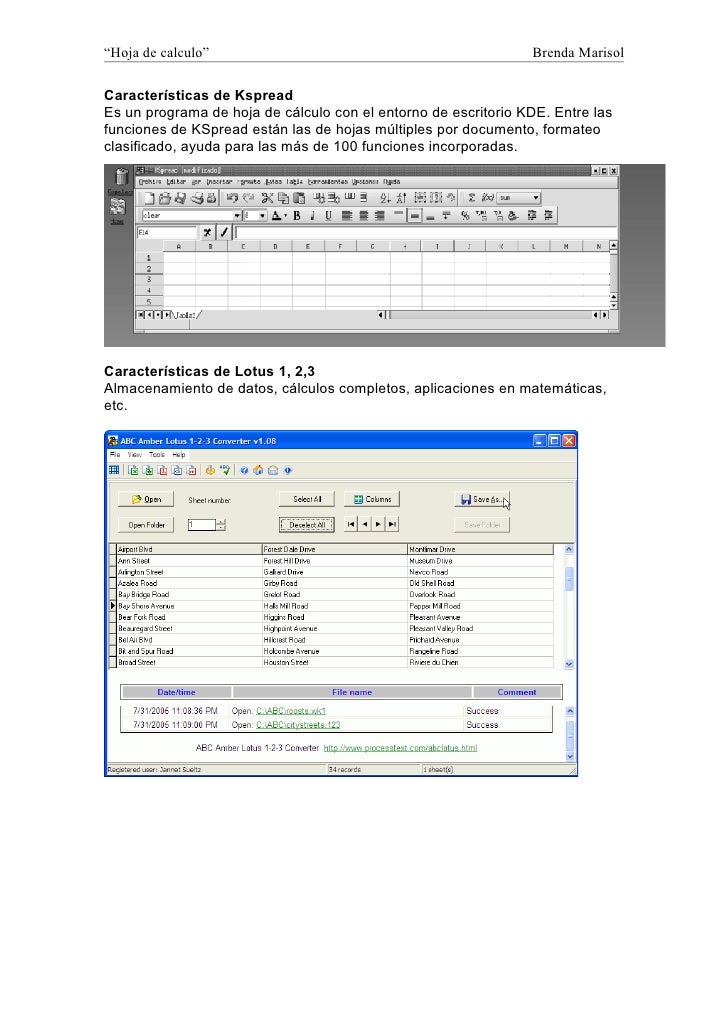Open the Herramientas menu in KSpread
Screen dimensions: 728x1030
(x=327, y=182)
